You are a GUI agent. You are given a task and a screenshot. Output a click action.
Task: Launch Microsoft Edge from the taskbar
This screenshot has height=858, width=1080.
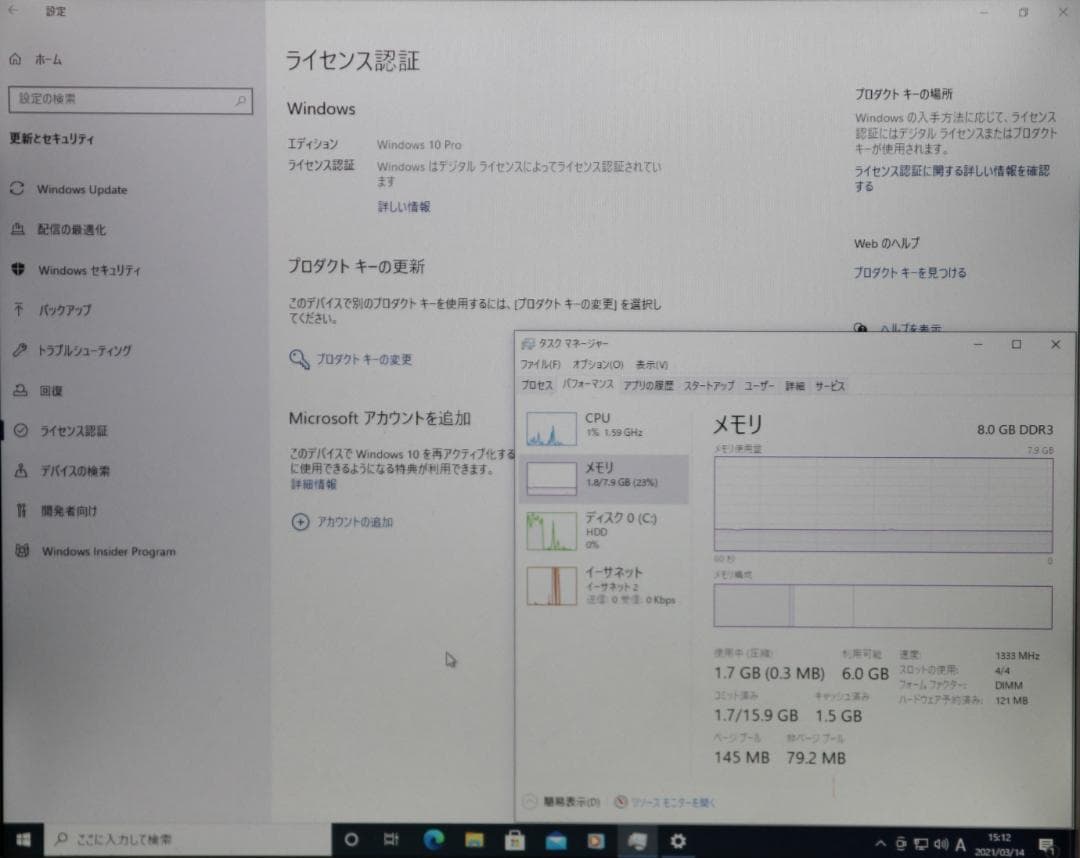[433, 840]
